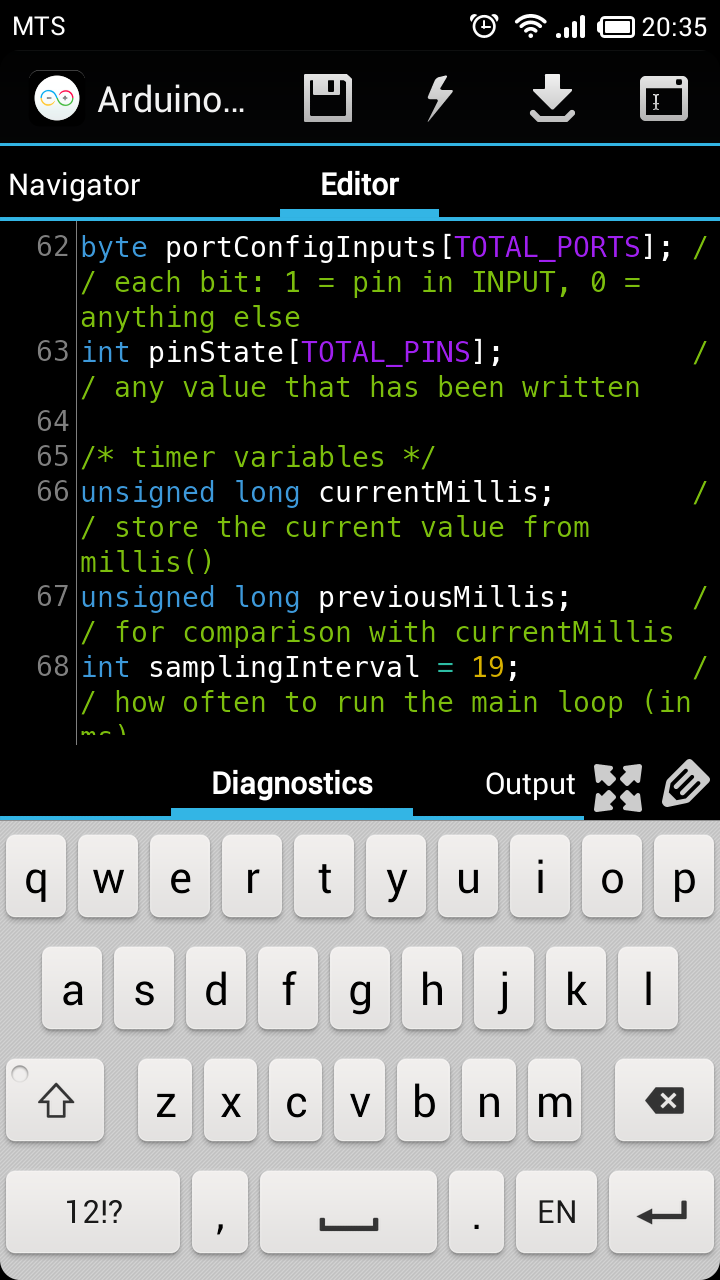Compile the sketch using the lightning bolt icon
The image size is (720, 1280).
pyautogui.click(x=438, y=97)
